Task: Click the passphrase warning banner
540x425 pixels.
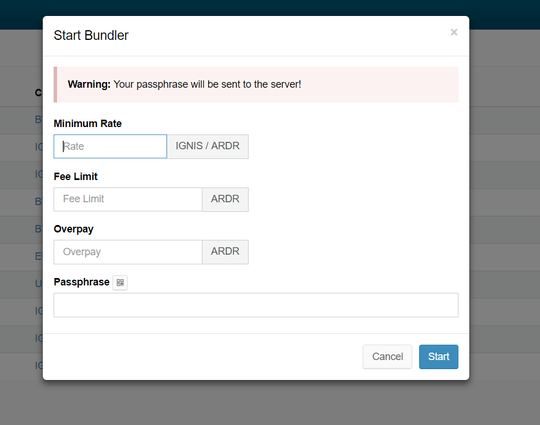Action: coord(256,84)
